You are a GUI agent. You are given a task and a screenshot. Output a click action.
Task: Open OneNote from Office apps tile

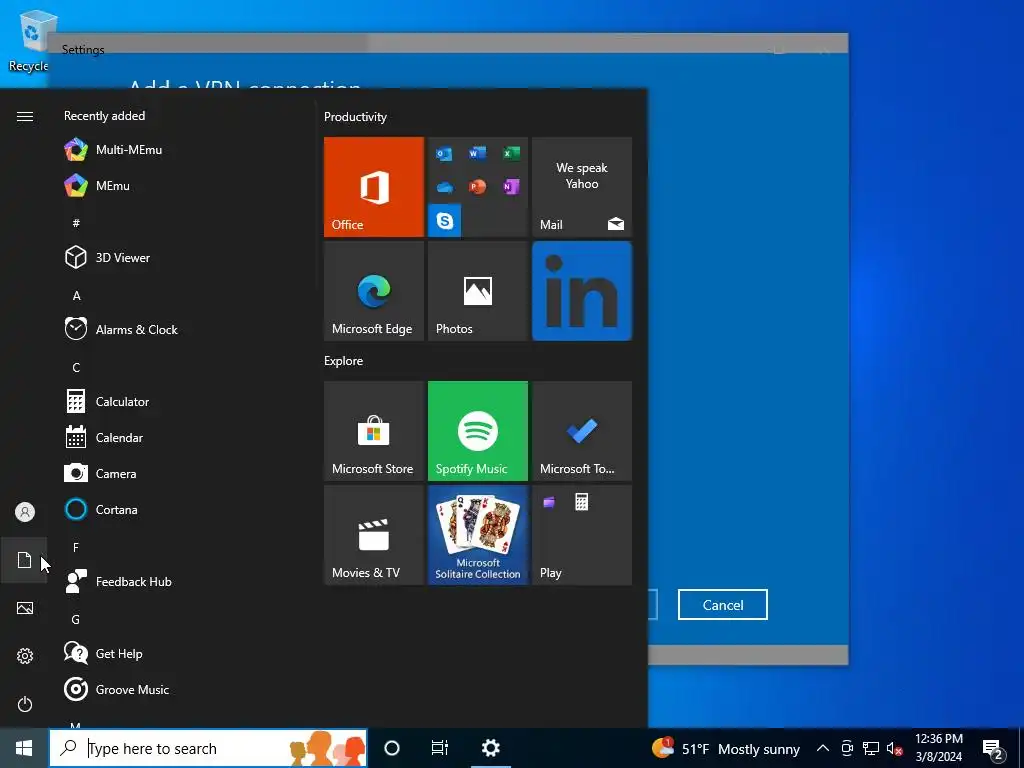pos(511,187)
